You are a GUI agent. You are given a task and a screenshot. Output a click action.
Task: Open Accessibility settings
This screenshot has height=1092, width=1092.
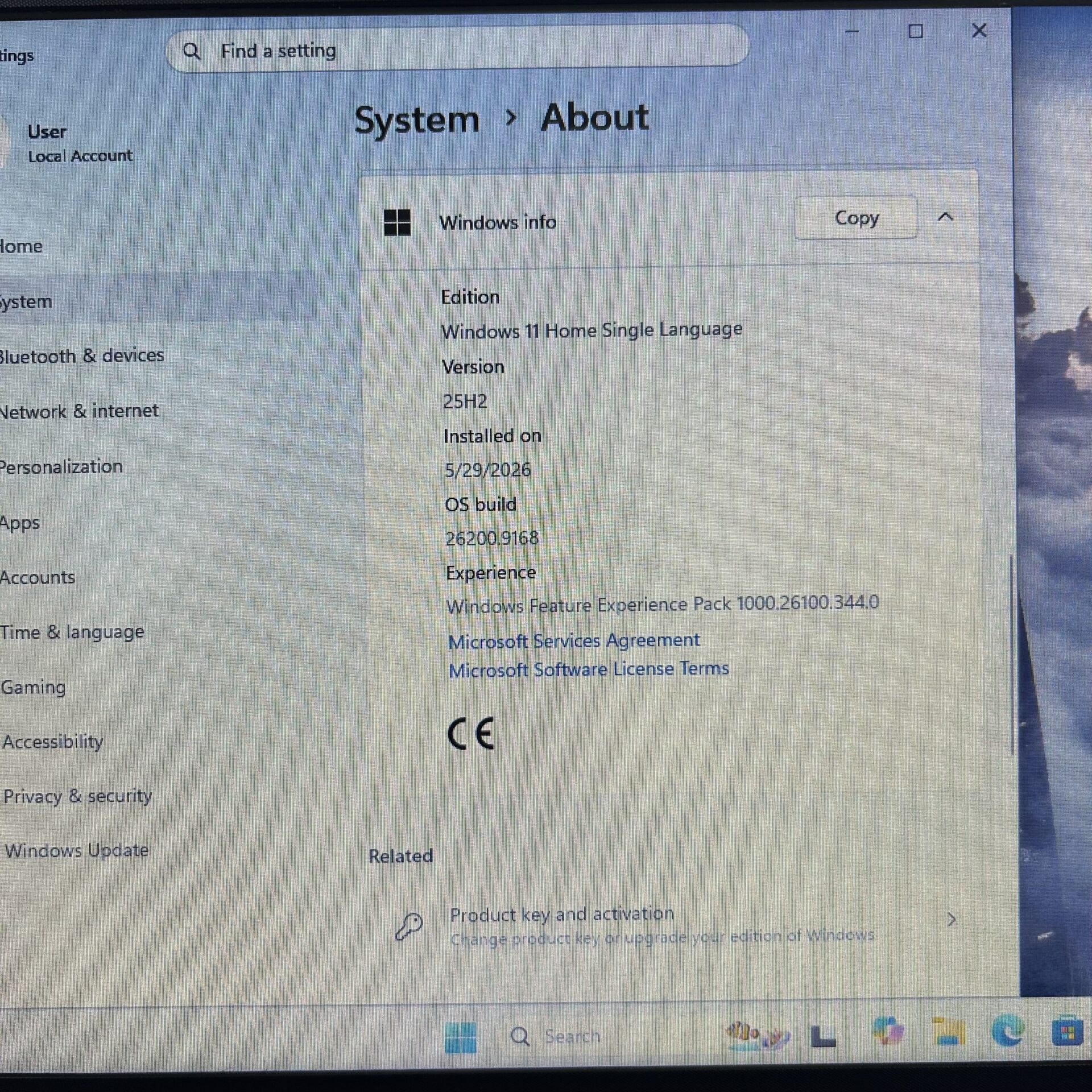tap(53, 742)
